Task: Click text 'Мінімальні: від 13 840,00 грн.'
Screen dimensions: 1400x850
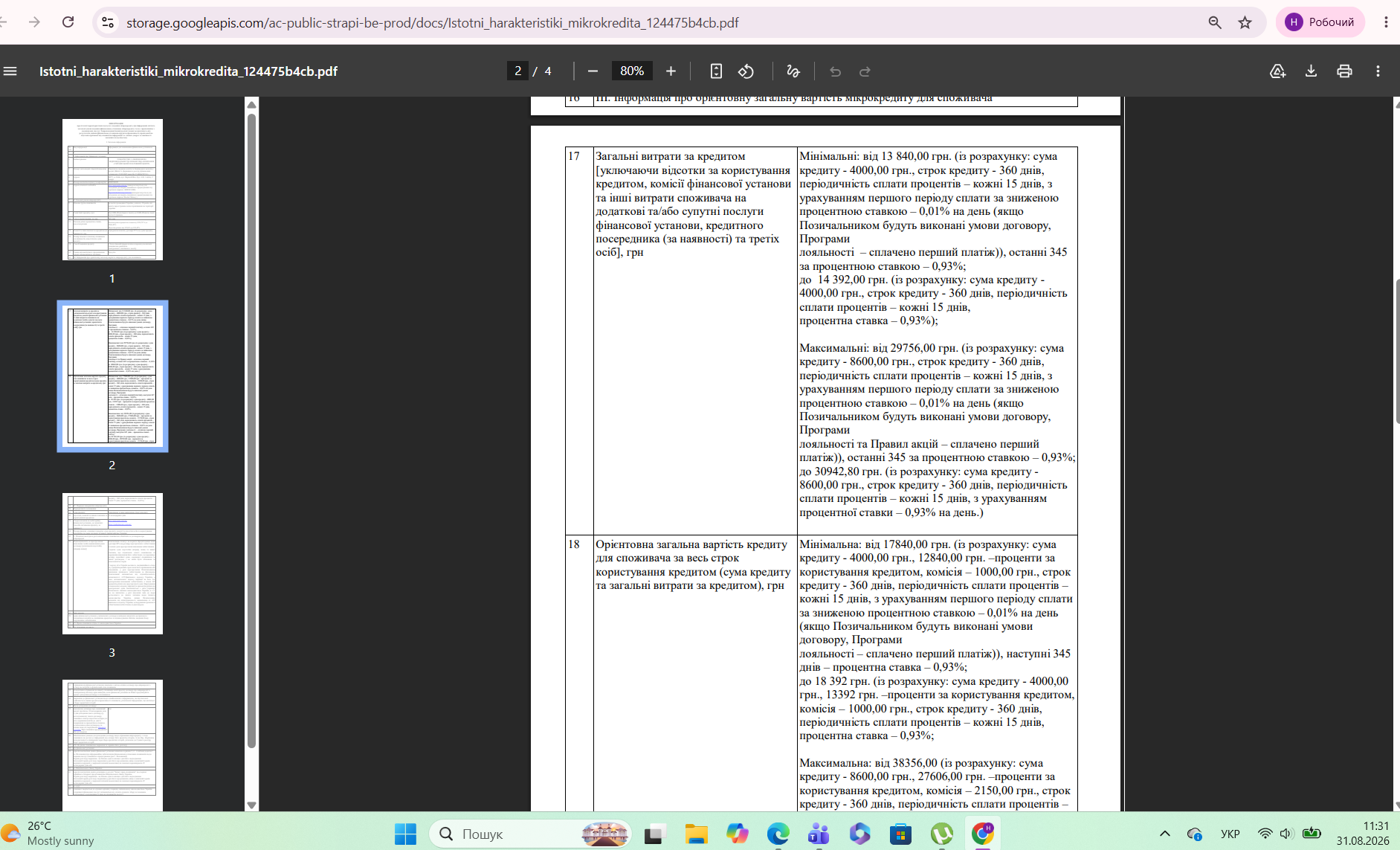Action: [x=875, y=156]
